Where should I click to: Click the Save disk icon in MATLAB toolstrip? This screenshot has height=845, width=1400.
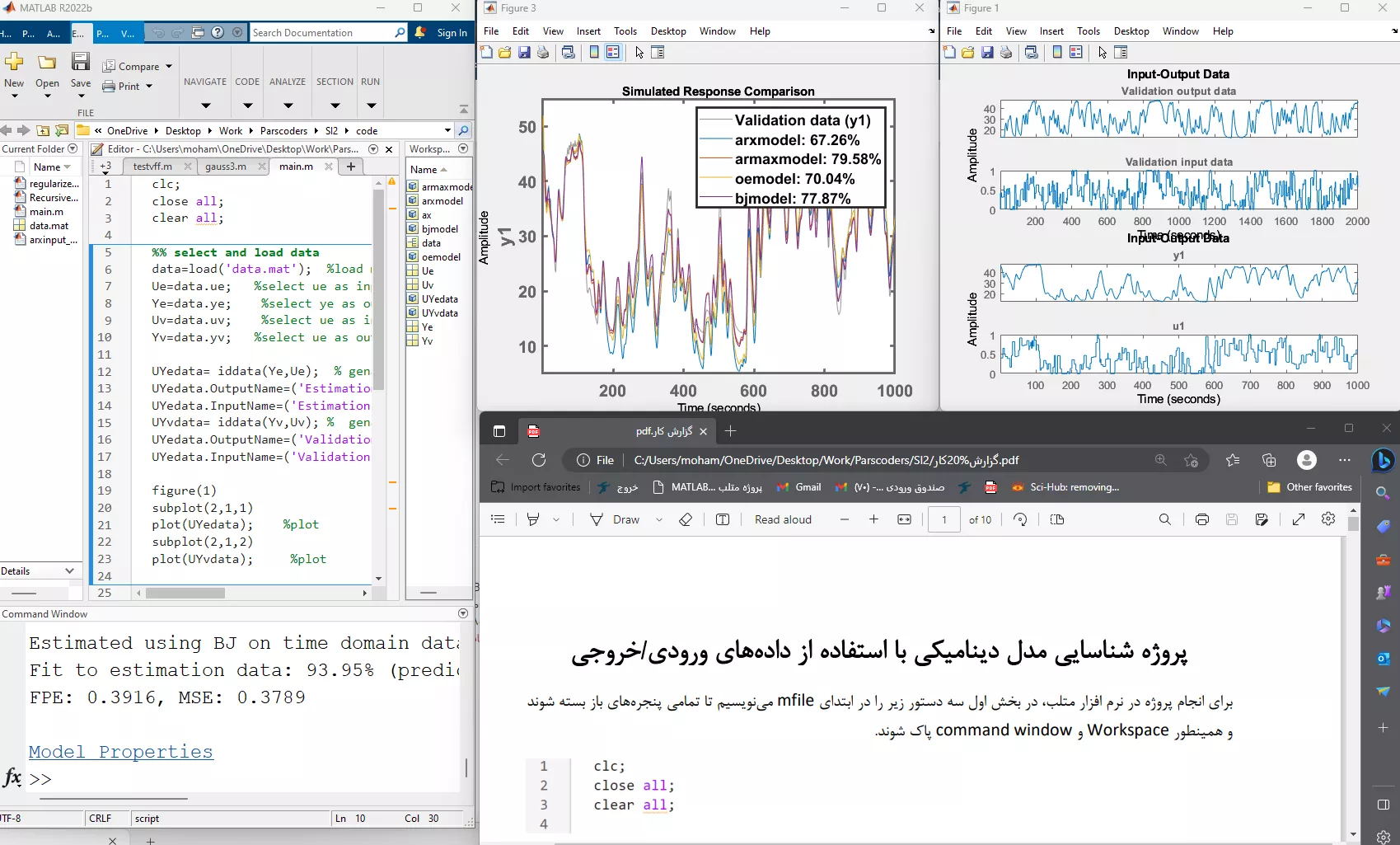(80, 62)
